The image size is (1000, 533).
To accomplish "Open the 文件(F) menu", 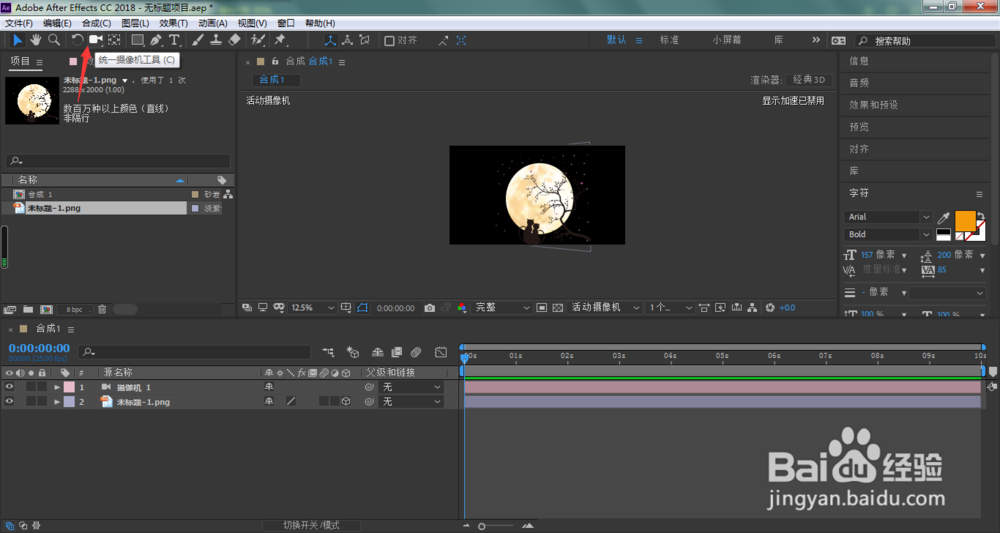I will coord(18,23).
